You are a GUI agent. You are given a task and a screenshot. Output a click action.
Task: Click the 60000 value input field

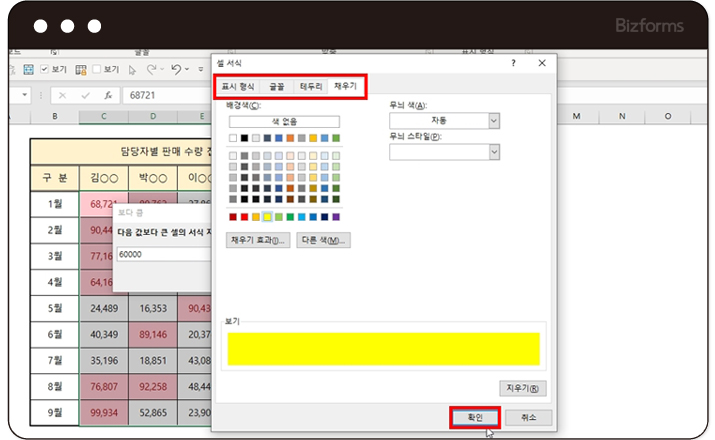163,254
